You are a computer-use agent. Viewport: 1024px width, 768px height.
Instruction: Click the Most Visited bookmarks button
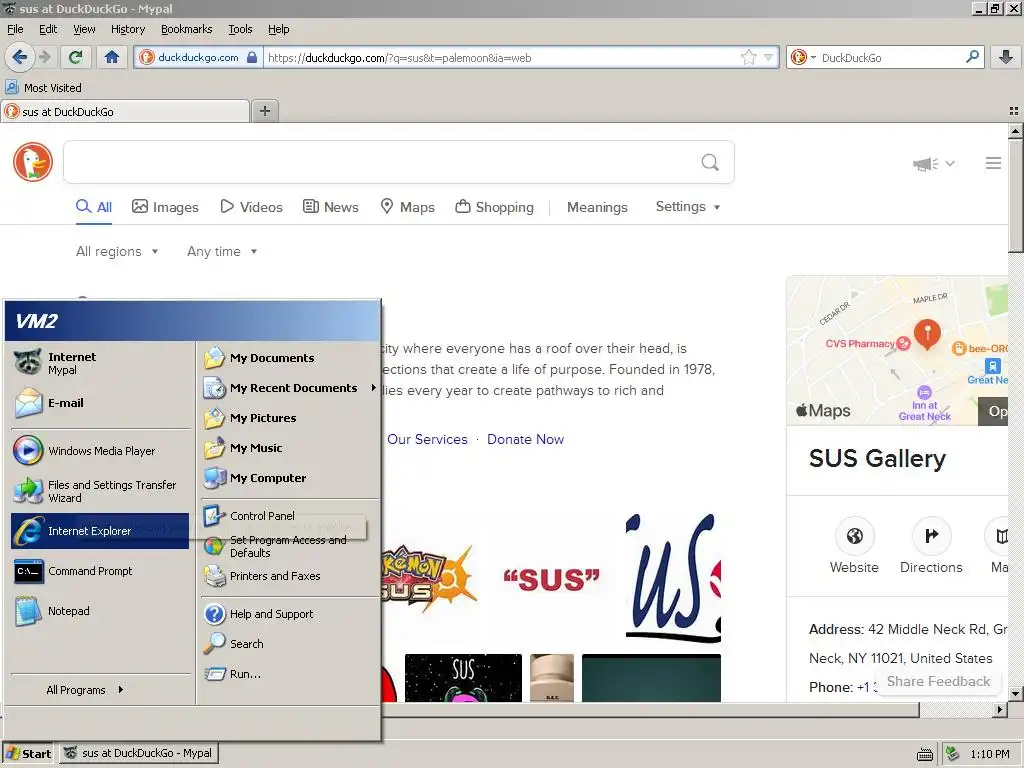[x=44, y=88]
